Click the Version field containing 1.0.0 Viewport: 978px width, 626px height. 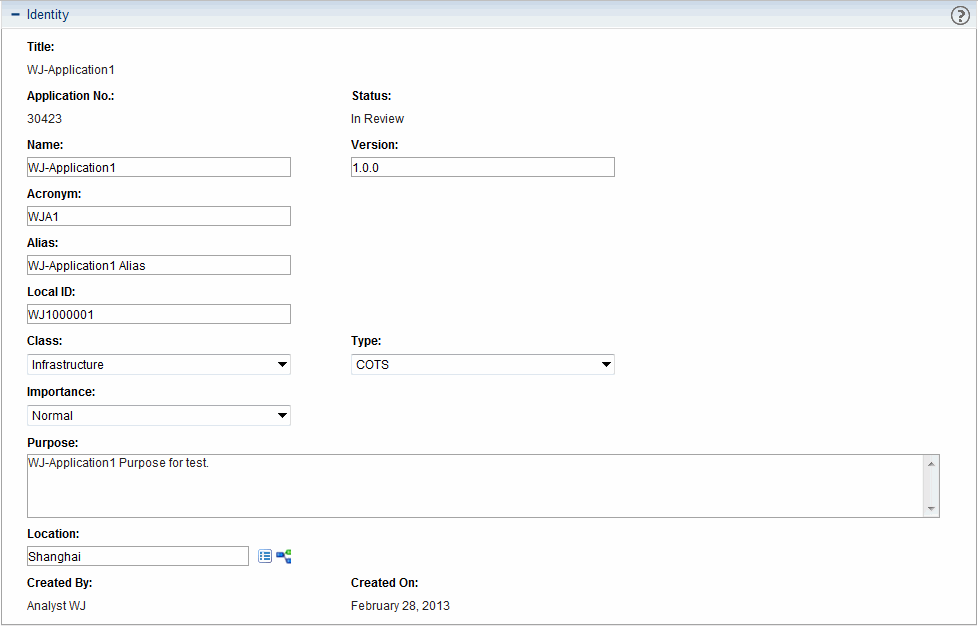(482, 168)
